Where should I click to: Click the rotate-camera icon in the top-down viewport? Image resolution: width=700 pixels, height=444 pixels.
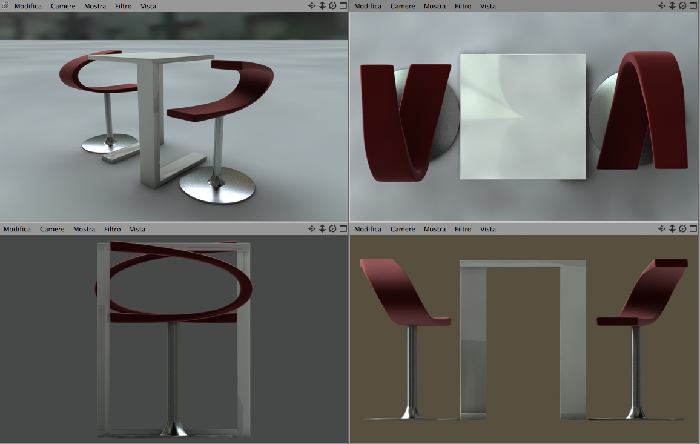(x=683, y=6)
